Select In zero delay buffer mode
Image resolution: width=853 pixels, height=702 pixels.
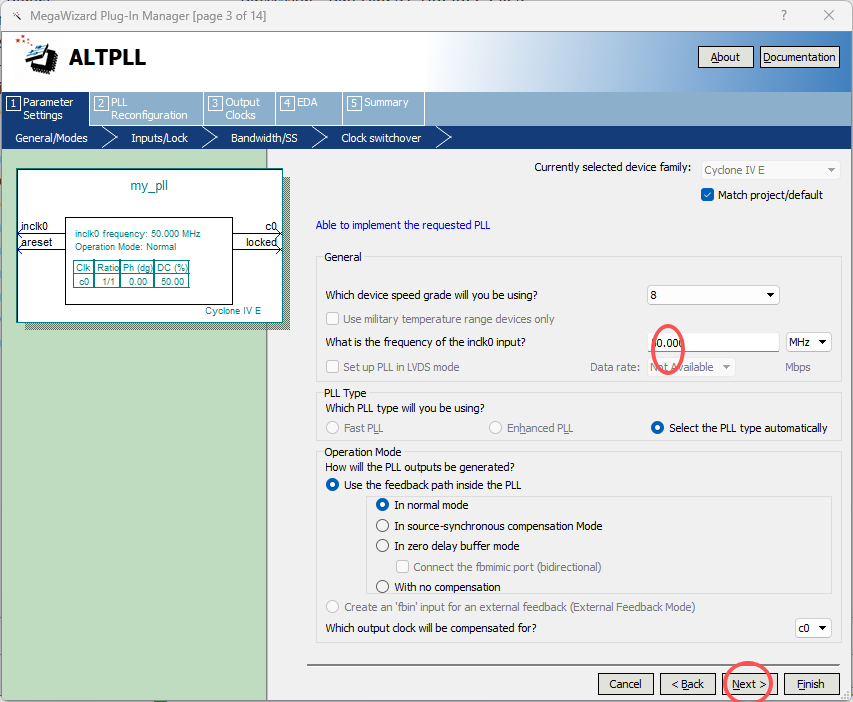382,546
